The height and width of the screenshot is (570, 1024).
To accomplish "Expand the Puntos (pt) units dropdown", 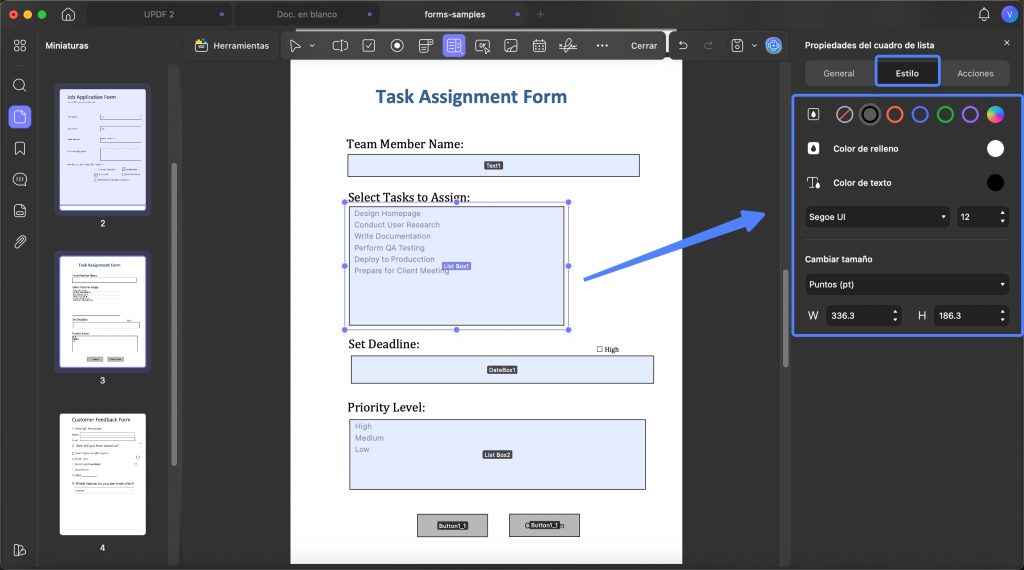I will (x=906, y=285).
